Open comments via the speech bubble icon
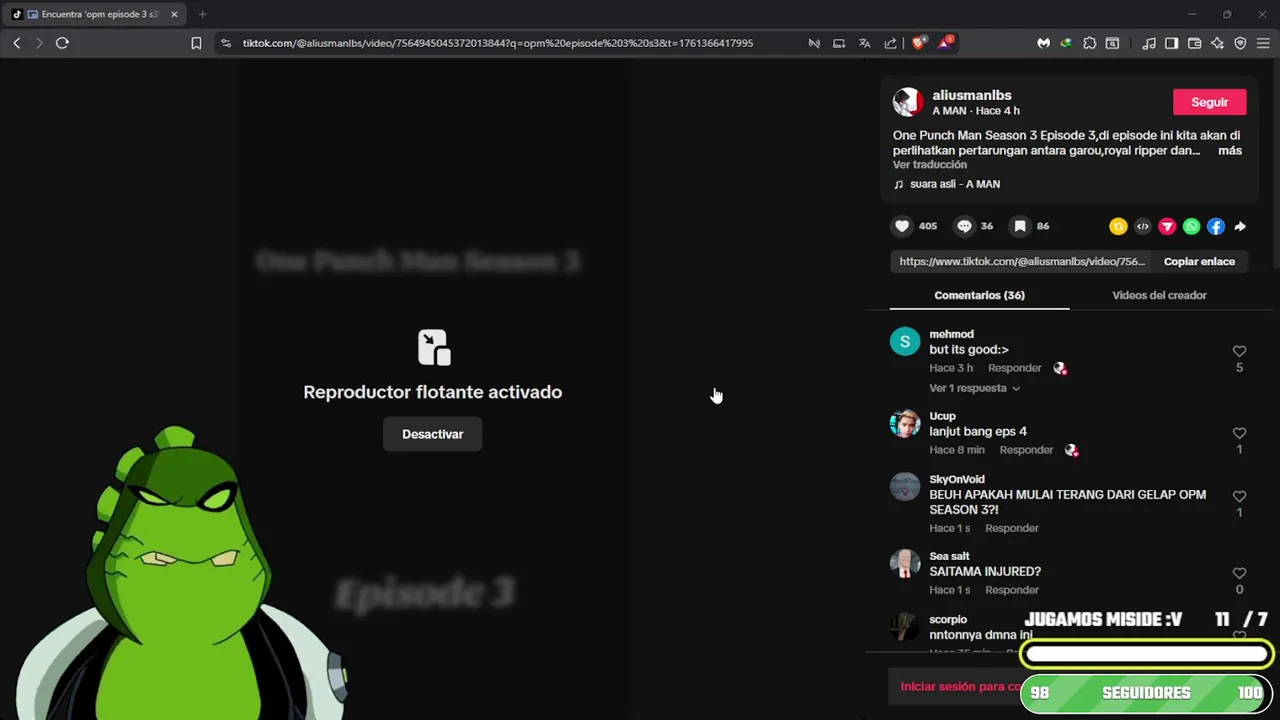The width and height of the screenshot is (1280, 720). [x=964, y=226]
